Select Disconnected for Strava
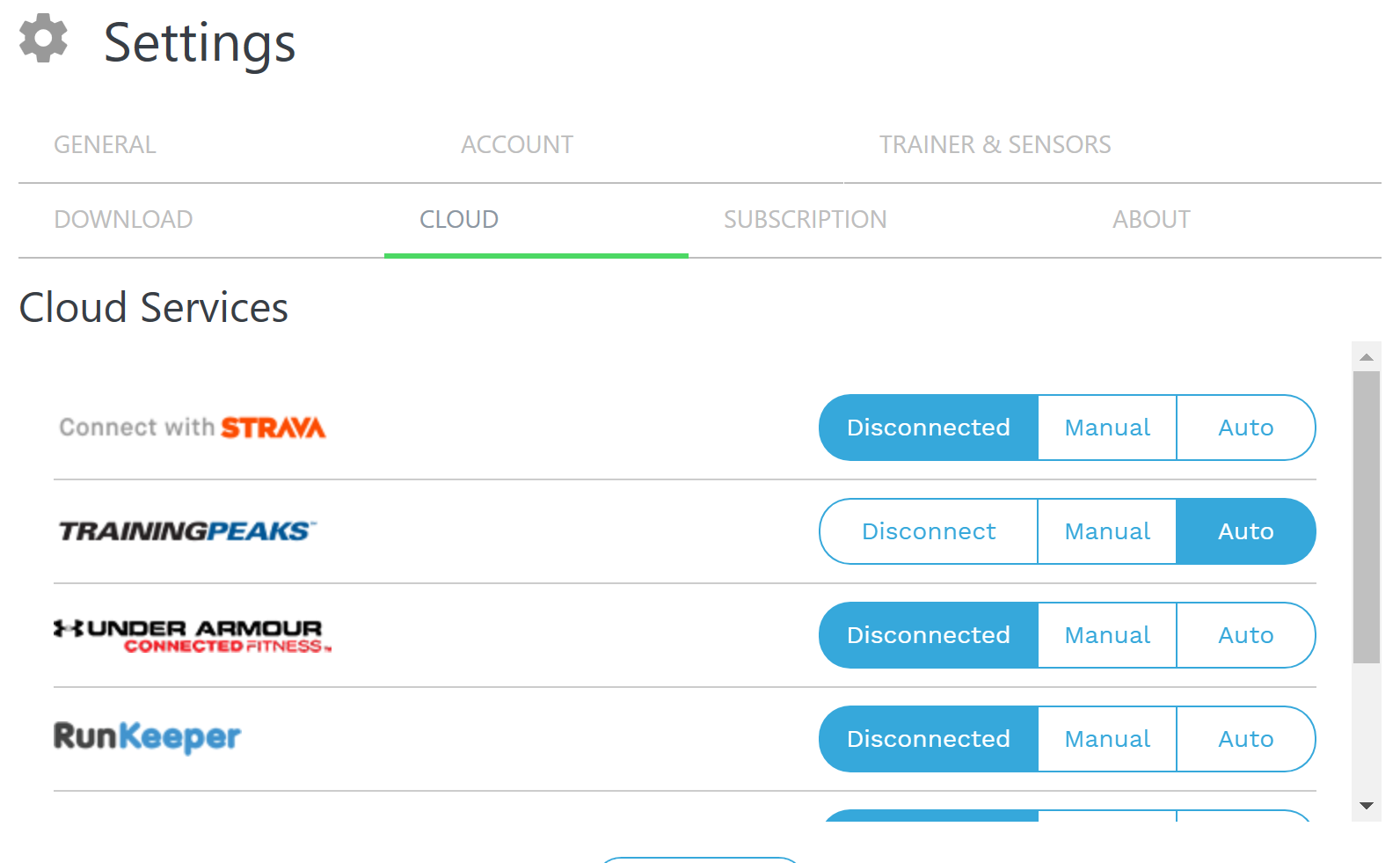This screenshot has width=1400, height=863. pyautogui.click(x=929, y=428)
